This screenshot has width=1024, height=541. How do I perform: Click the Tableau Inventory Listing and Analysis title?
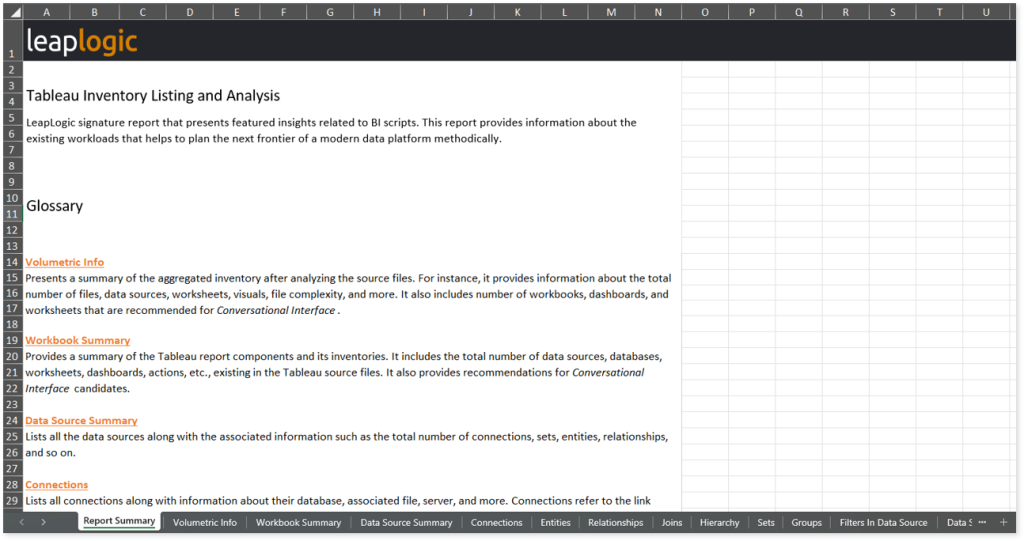click(x=153, y=95)
